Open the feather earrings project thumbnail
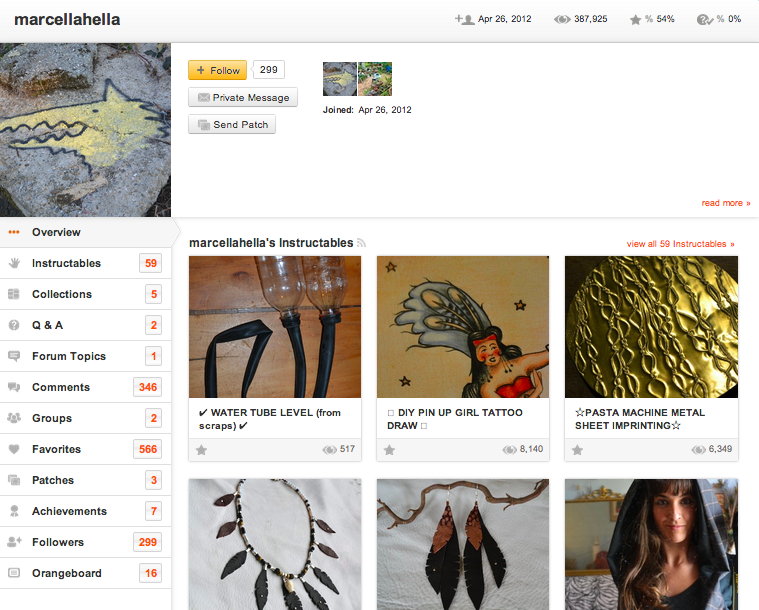This screenshot has height=610, width=759. (463, 544)
